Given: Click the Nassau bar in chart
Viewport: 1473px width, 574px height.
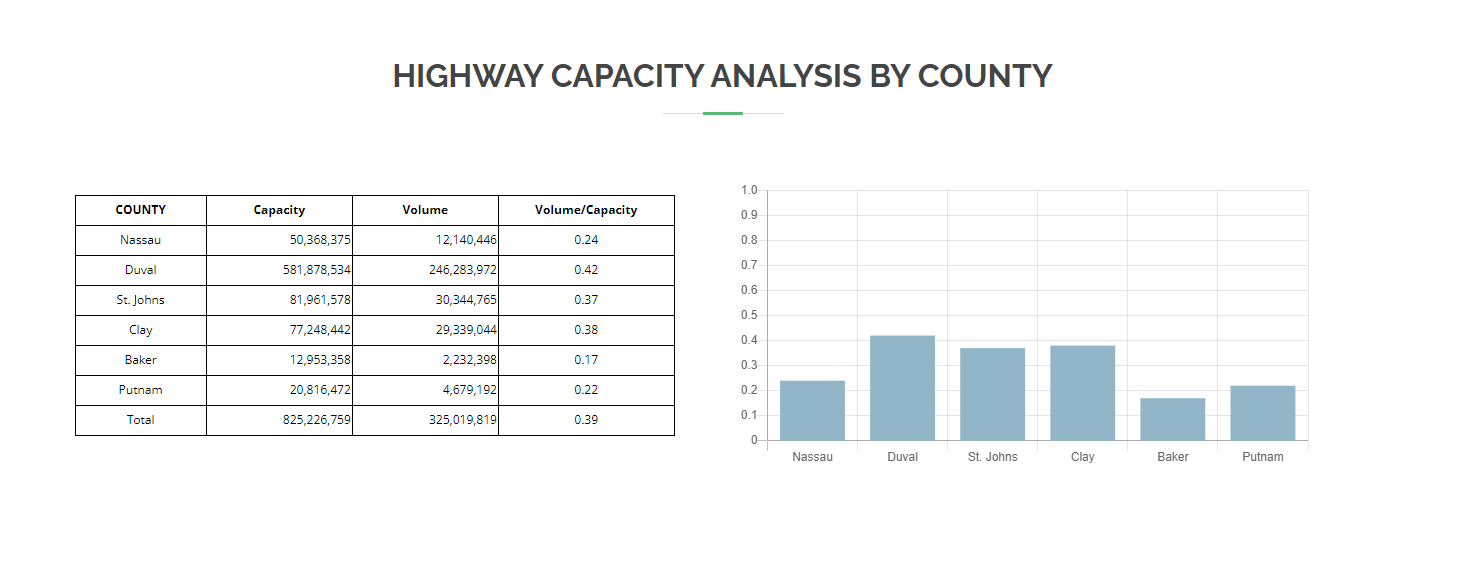Looking at the screenshot, I should [812, 410].
